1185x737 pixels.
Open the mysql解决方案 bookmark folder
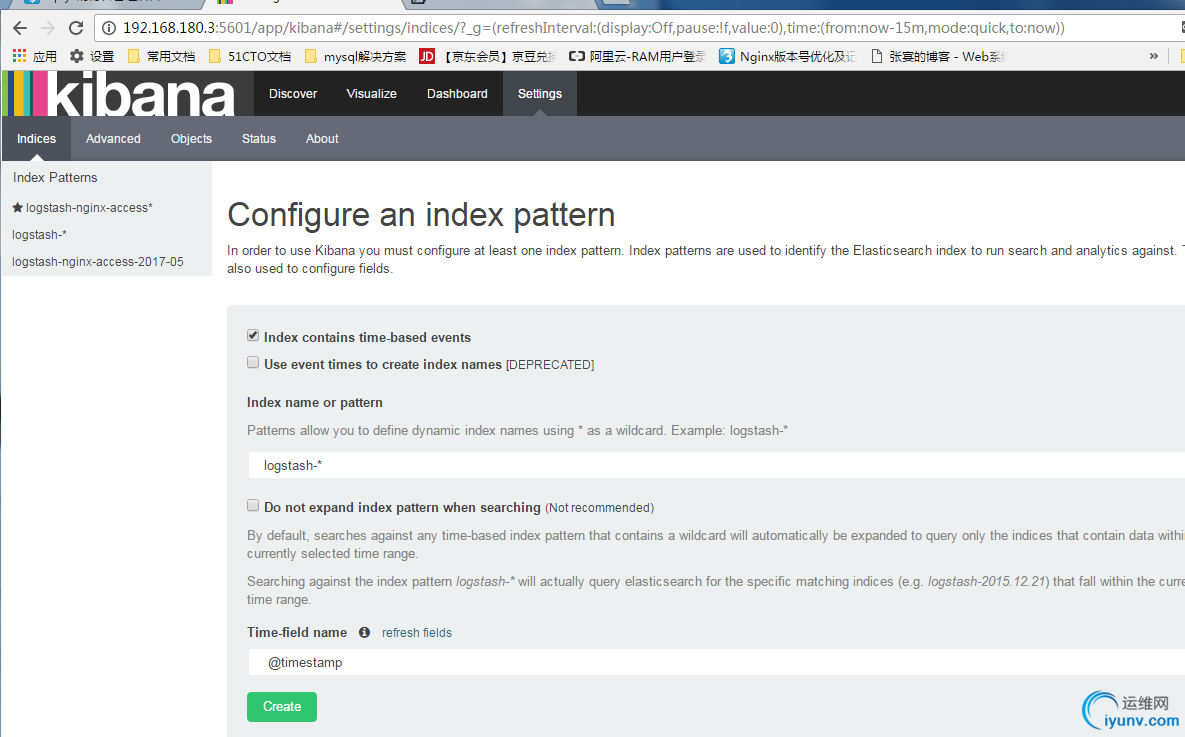tap(355, 56)
